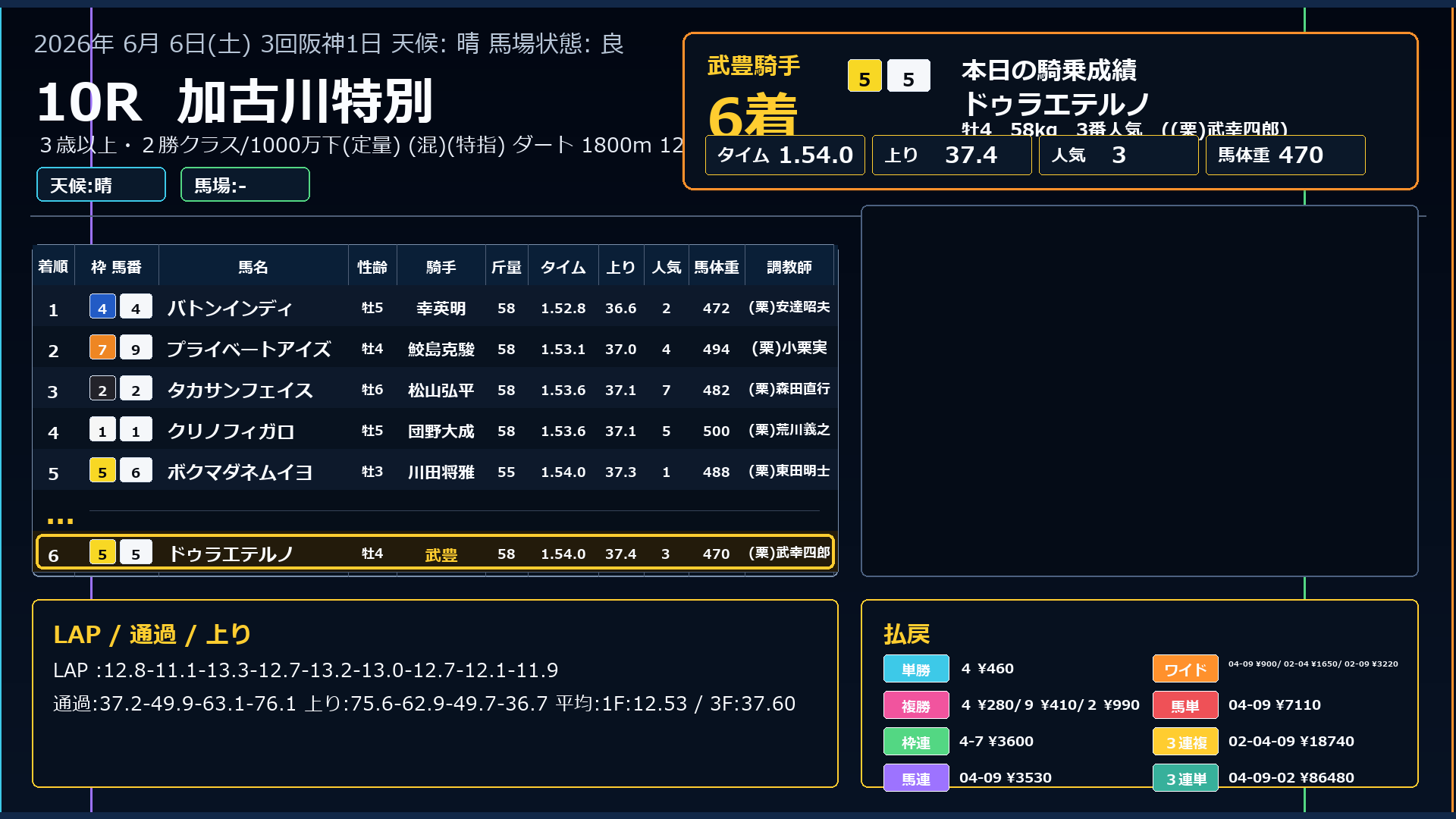Click the 枠 馬番 column header
The width and height of the screenshot is (1456, 819).
point(117,266)
